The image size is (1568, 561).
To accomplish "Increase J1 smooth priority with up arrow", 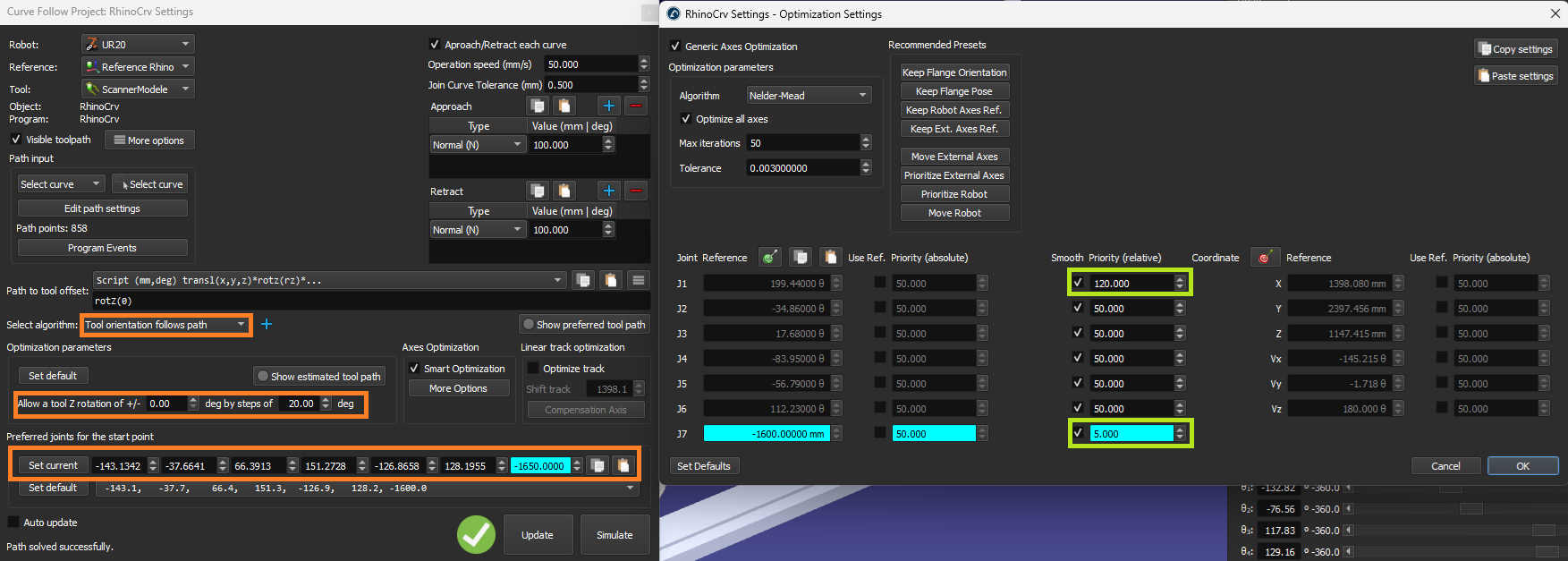I will pos(1180,279).
